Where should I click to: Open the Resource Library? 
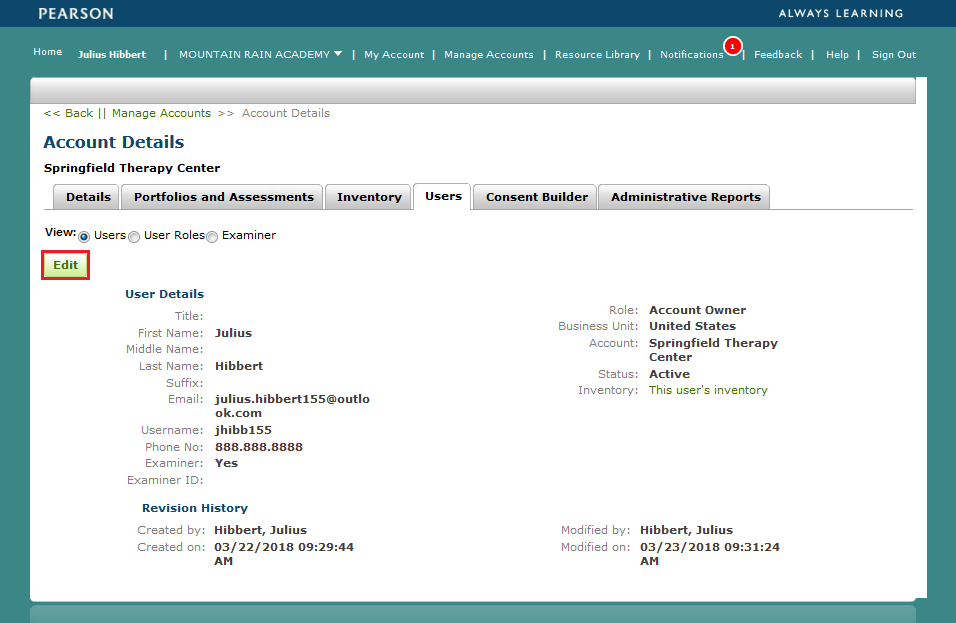[597, 55]
